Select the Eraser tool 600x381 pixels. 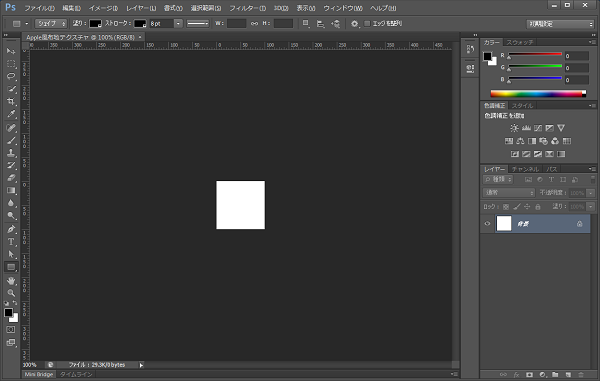tap(11, 178)
